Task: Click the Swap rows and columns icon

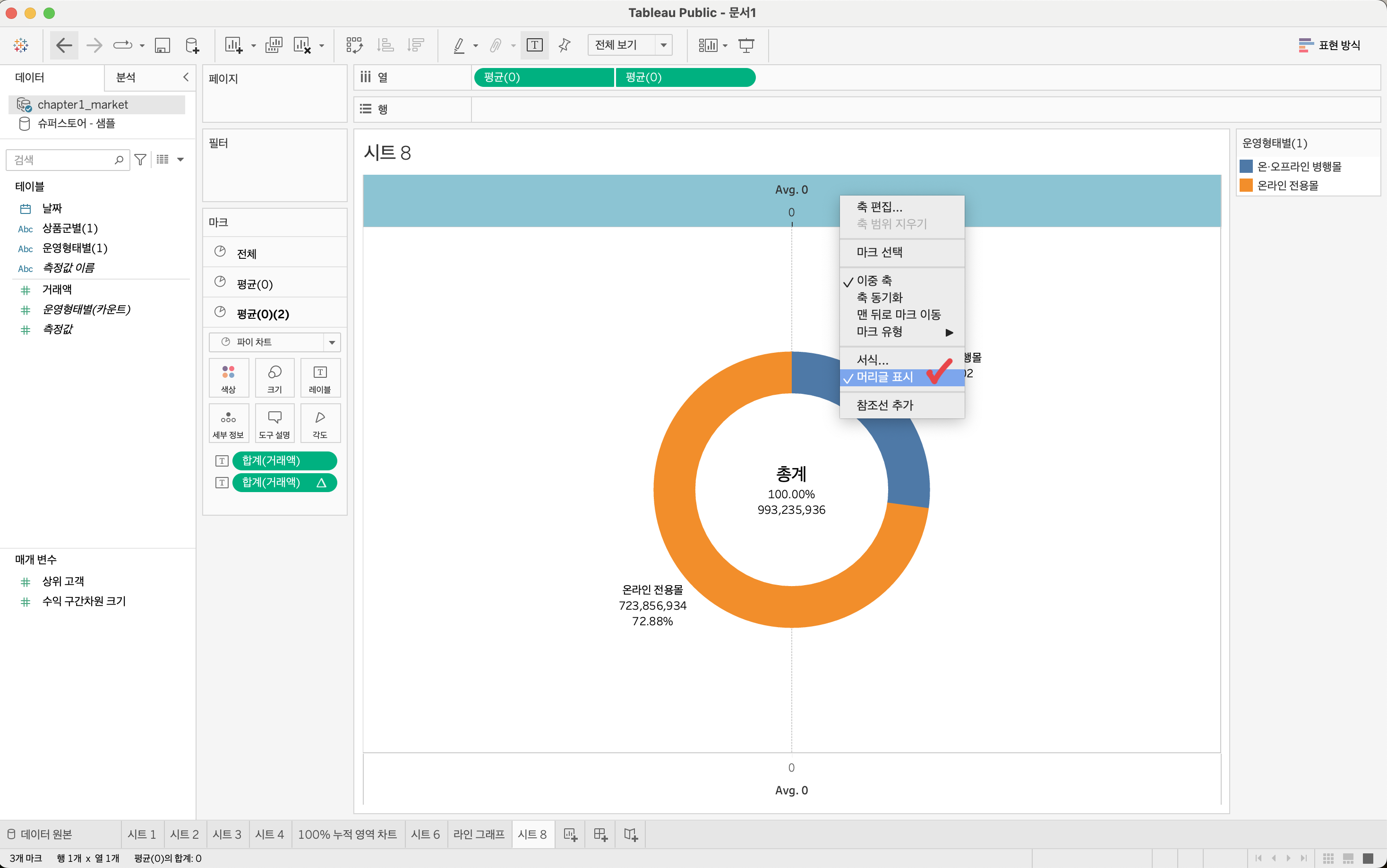Action: (354, 45)
